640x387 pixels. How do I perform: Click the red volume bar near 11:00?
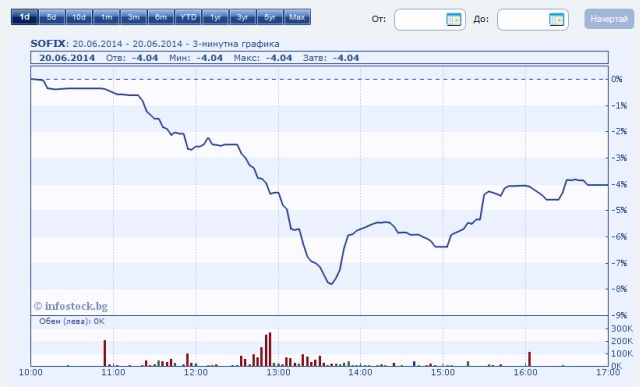tap(105, 353)
